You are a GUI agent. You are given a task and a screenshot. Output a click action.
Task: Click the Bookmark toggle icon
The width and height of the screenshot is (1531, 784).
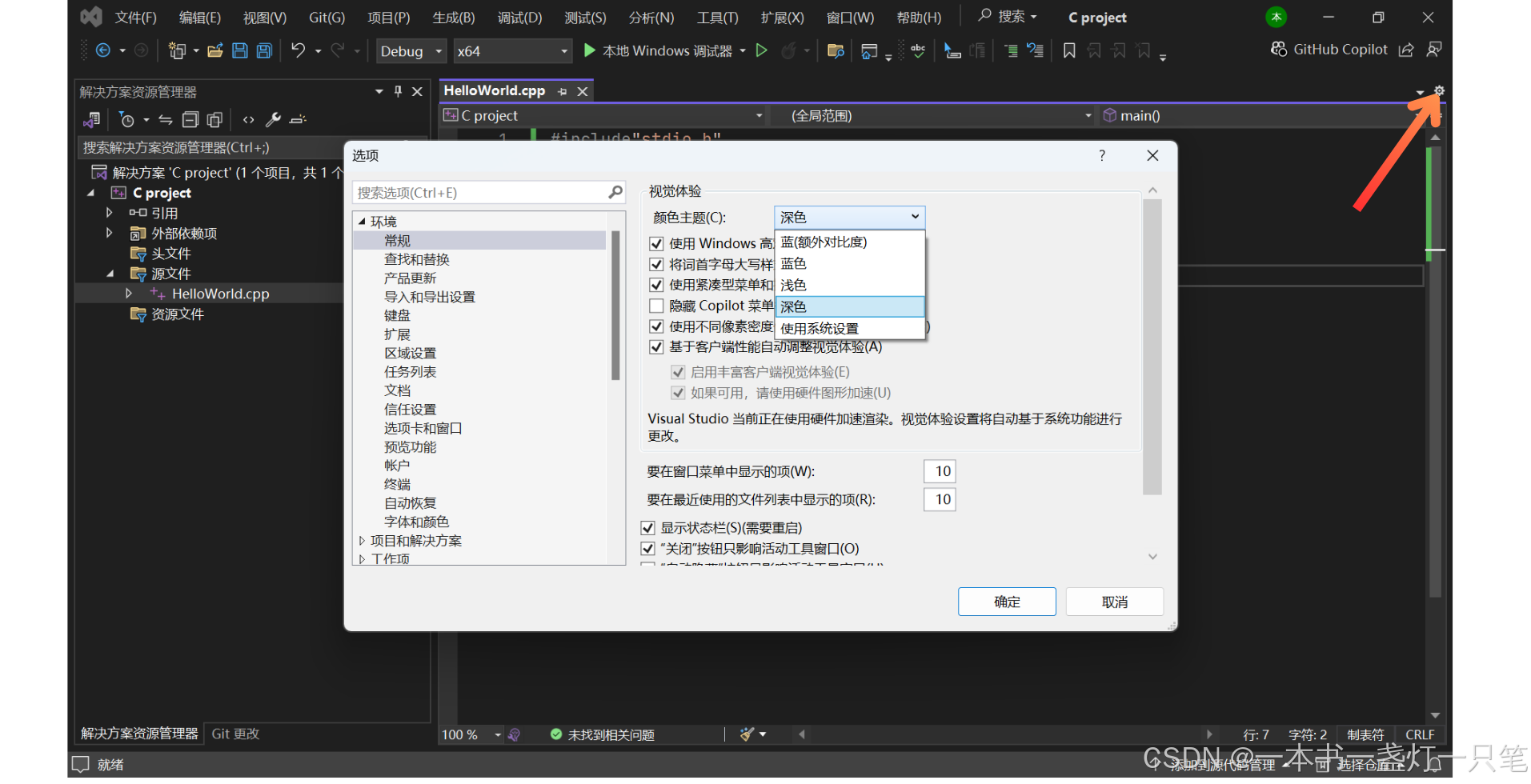(x=1069, y=50)
